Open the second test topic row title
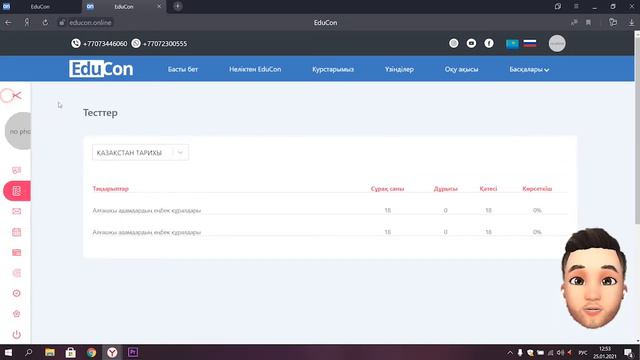The image size is (640, 360). click(147, 232)
